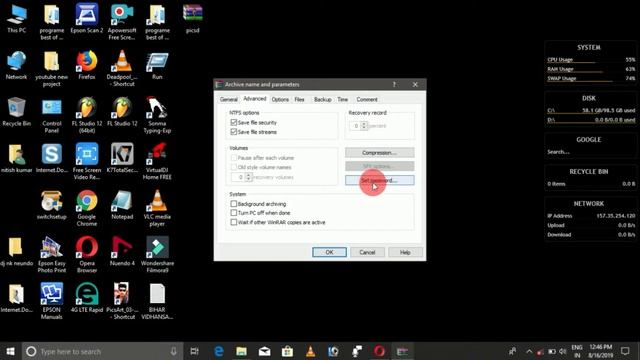Check Wait if other WinRAR copies active
Image resolution: width=640 pixels, height=360 pixels.
233,222
